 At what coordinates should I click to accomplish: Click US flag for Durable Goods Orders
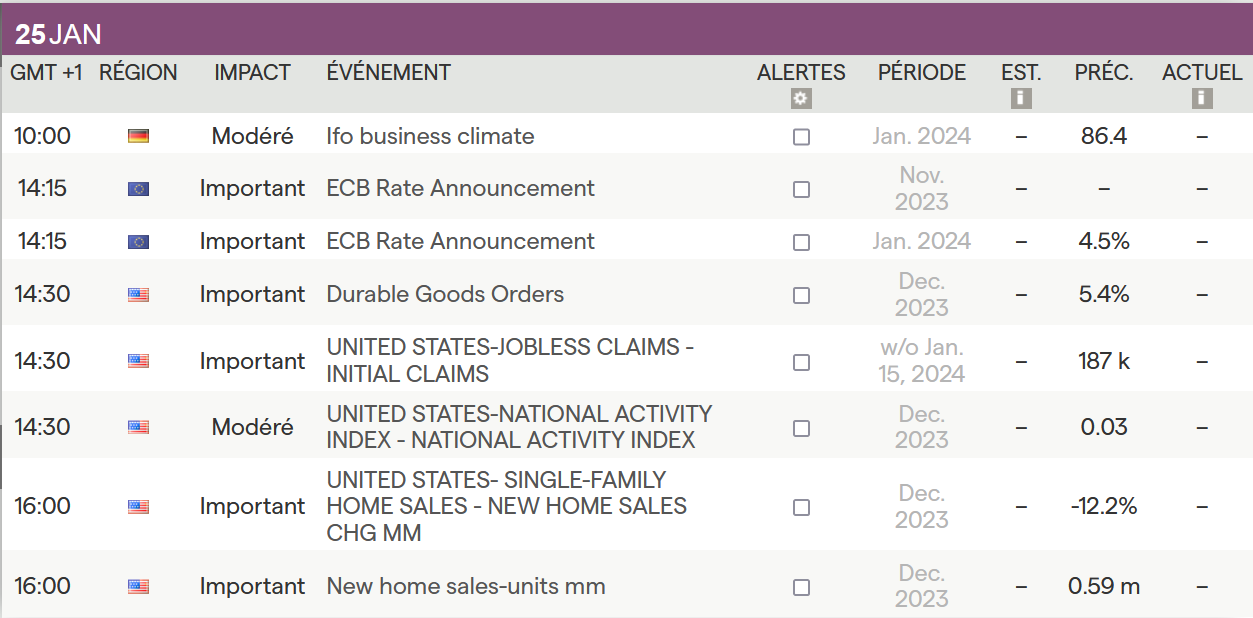(x=138, y=294)
